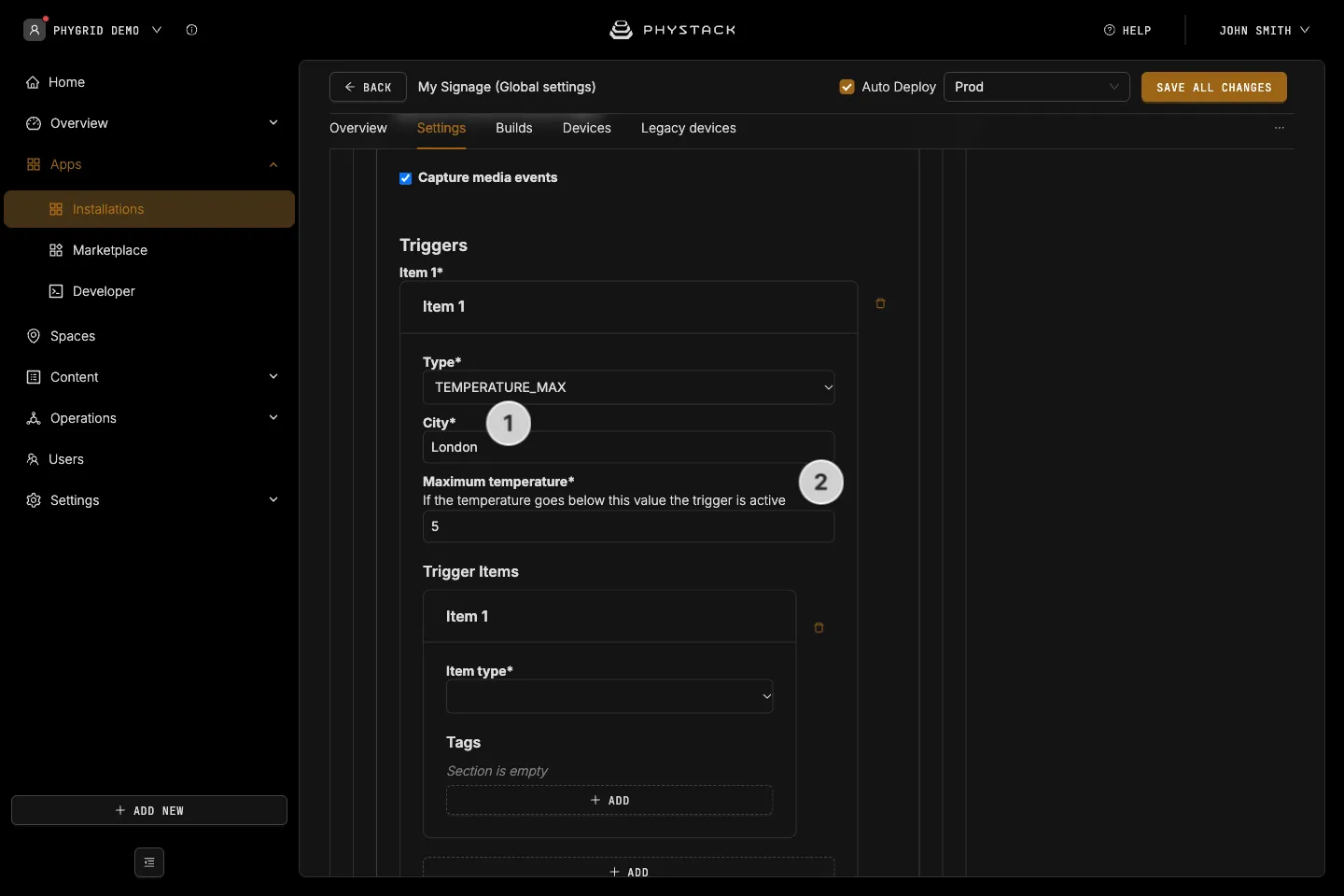Click Add New button in sidebar
This screenshot has width=1344, height=896.
pos(149,810)
